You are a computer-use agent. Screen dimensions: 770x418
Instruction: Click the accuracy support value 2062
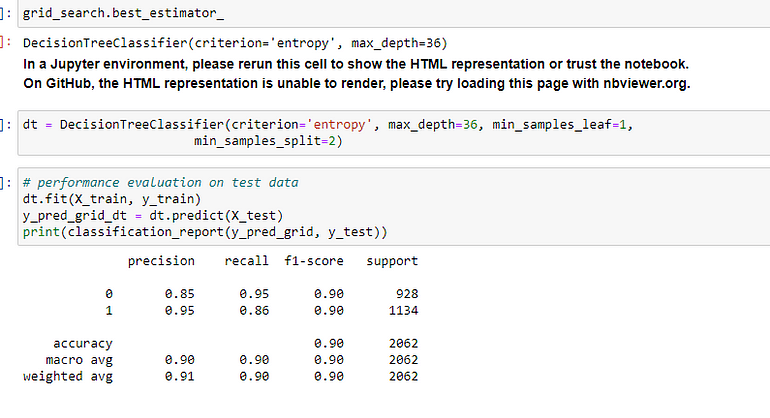tap(403, 343)
